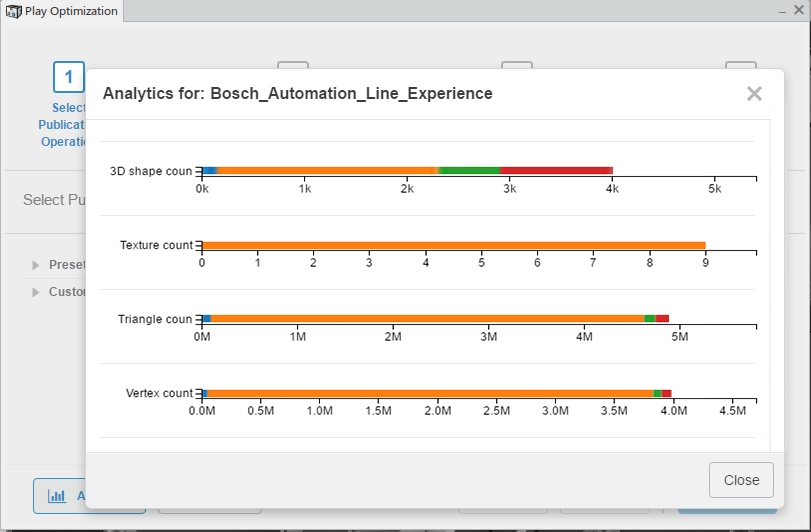Click green segment of 3D shape count bar
The height and width of the screenshot is (532, 811).
(x=469, y=171)
